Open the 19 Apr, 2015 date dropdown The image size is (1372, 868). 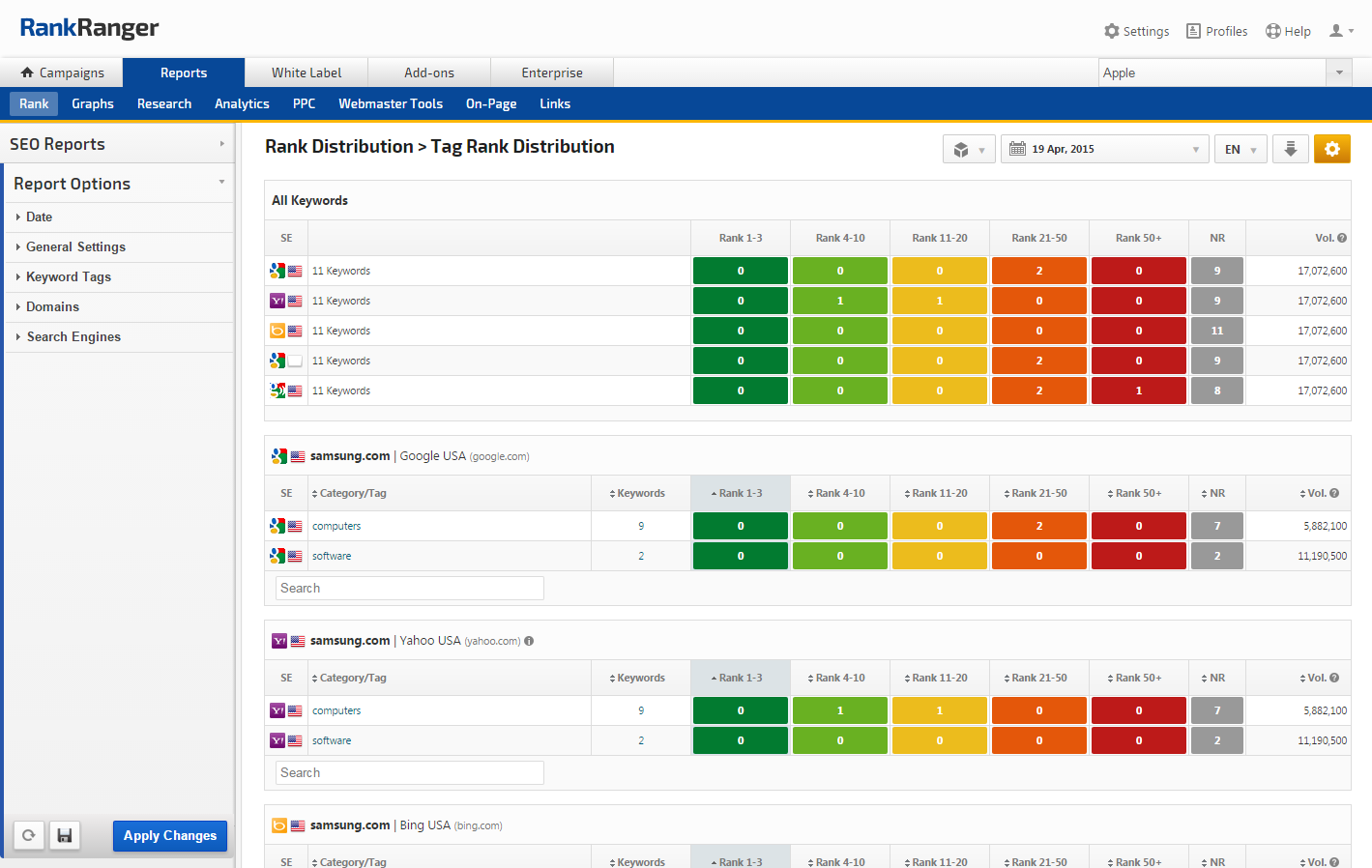click(x=1104, y=149)
